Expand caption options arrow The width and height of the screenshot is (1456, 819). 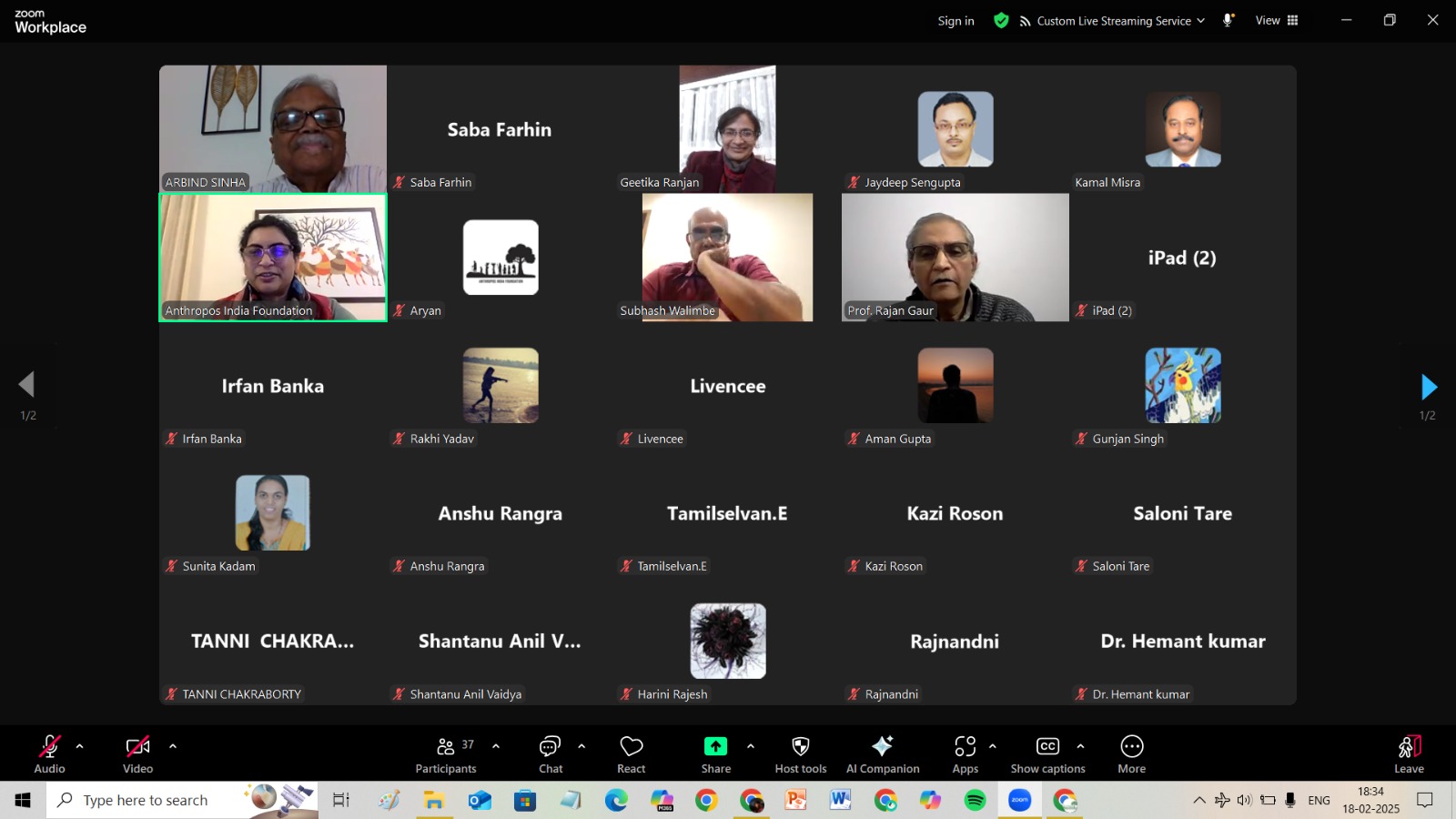(x=1080, y=746)
